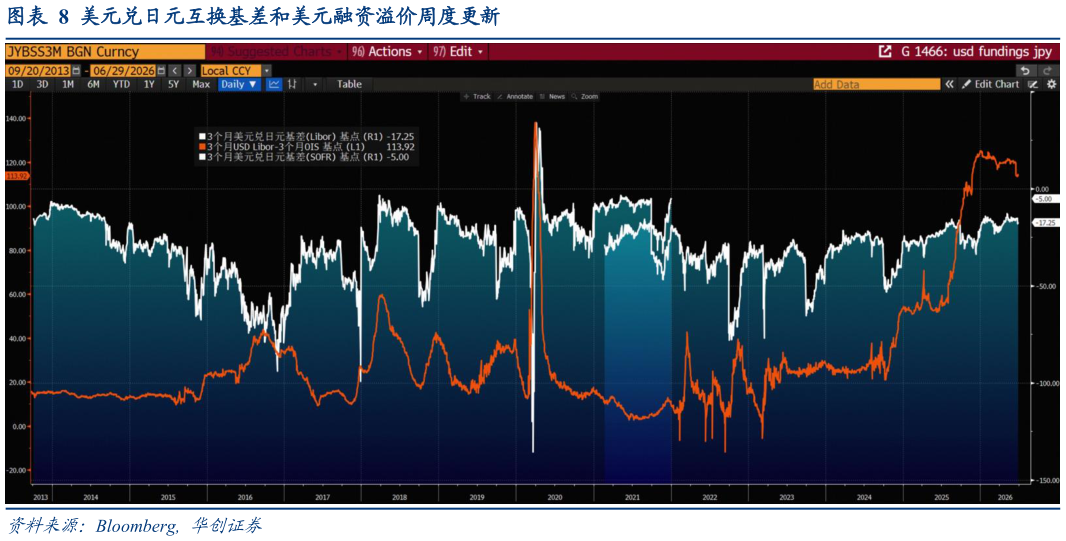The width and height of the screenshot is (1066, 541).
Task: Click the orange Libor-OIS legend color square
Action: pos(201,146)
